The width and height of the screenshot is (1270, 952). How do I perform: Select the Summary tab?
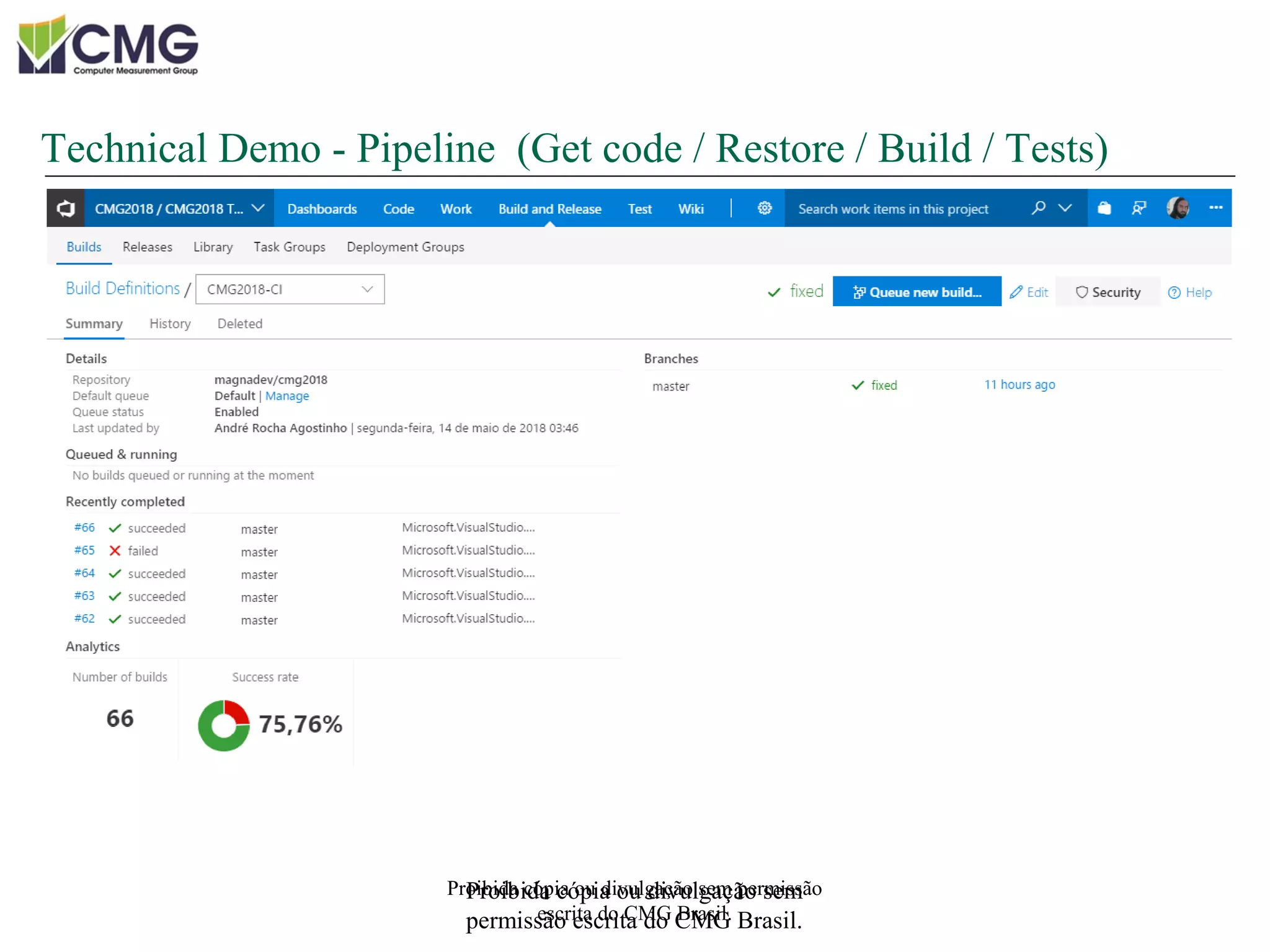click(94, 324)
